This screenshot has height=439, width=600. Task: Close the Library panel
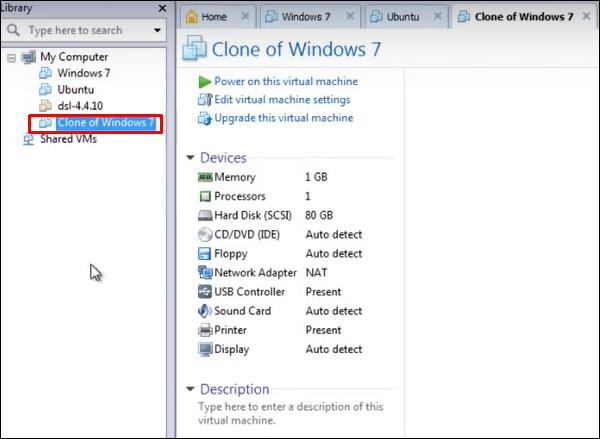[162, 8]
